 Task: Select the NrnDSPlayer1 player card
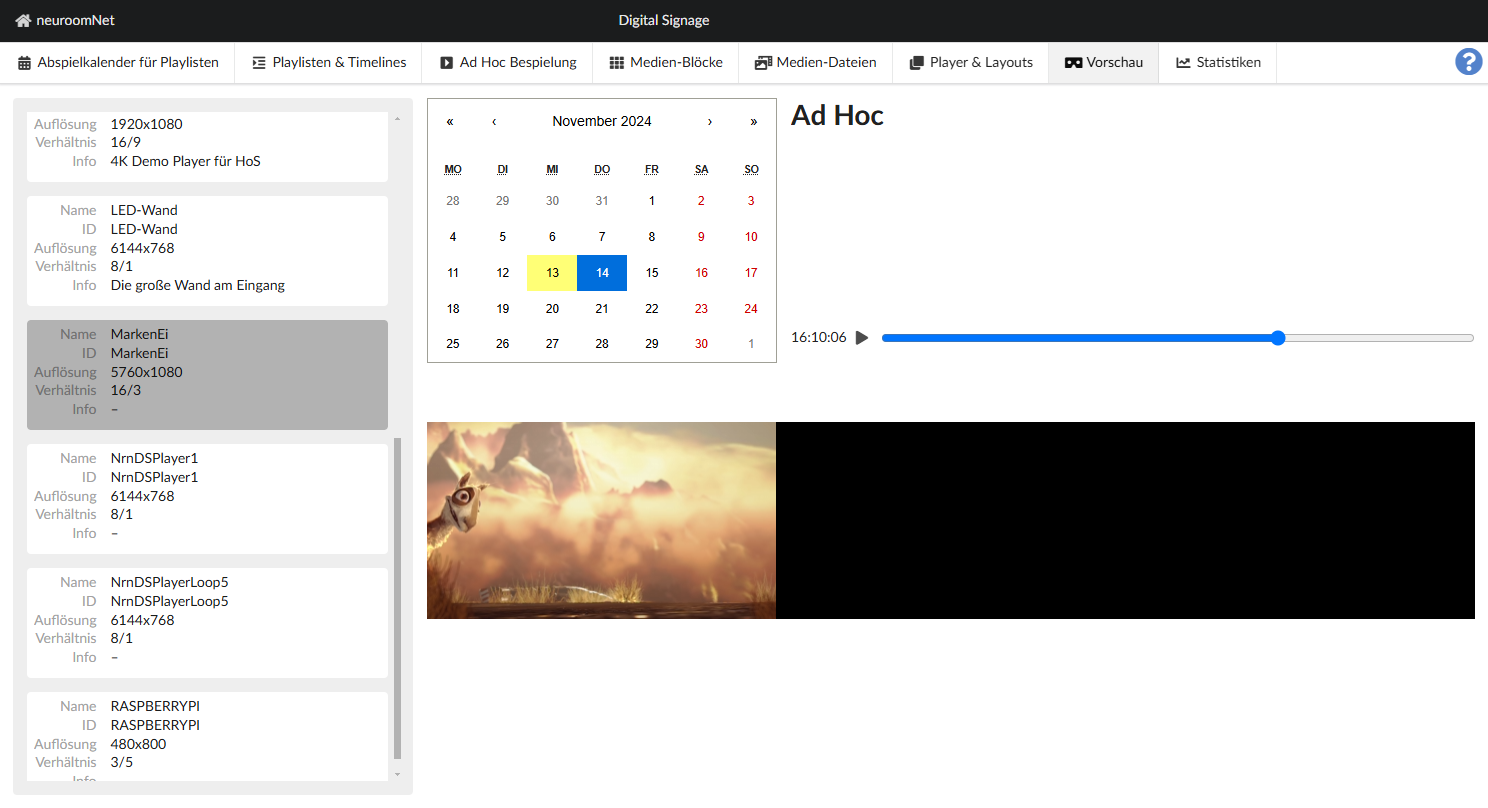pyautogui.click(x=207, y=498)
